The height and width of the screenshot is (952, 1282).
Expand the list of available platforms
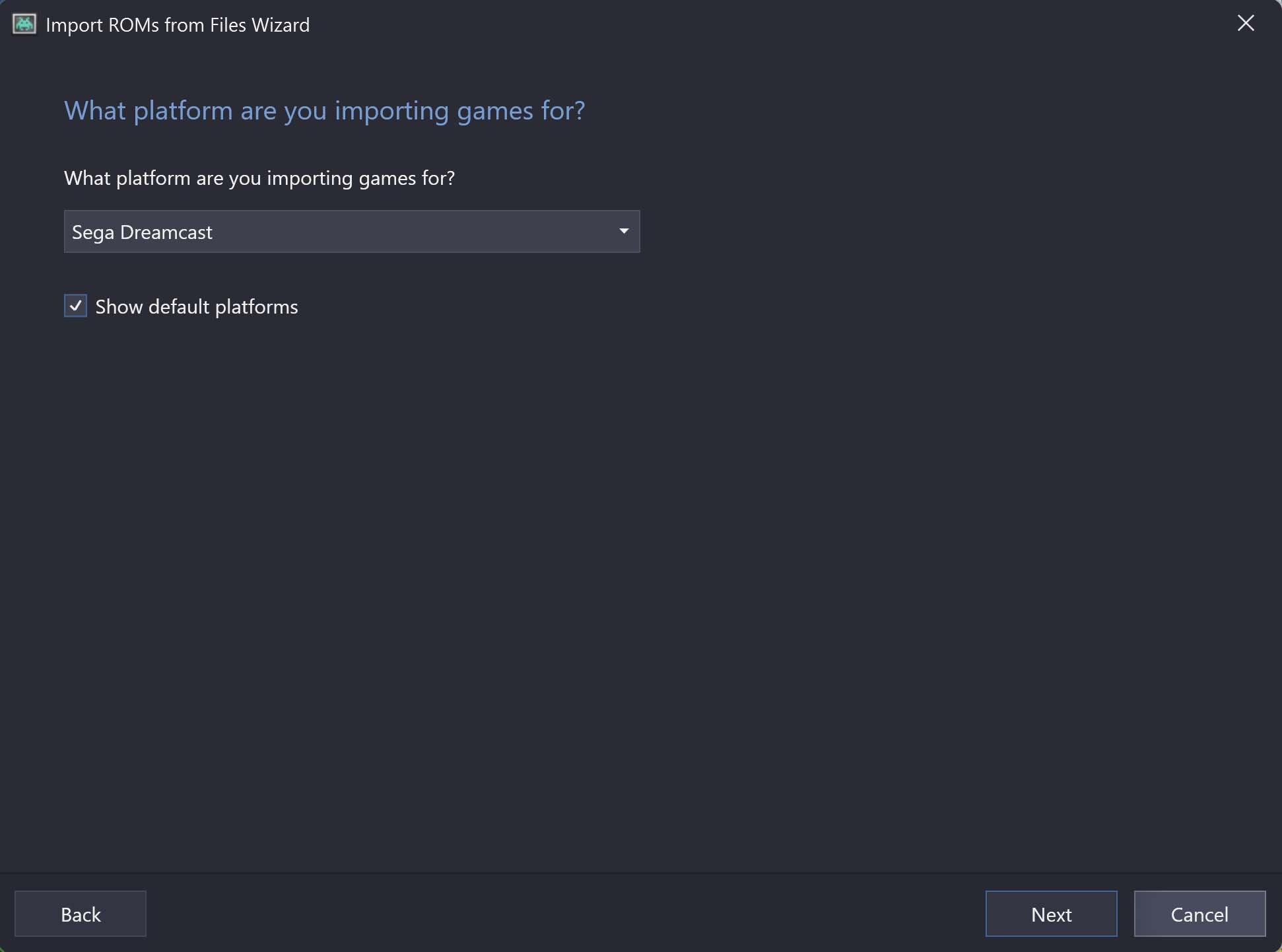tap(624, 231)
